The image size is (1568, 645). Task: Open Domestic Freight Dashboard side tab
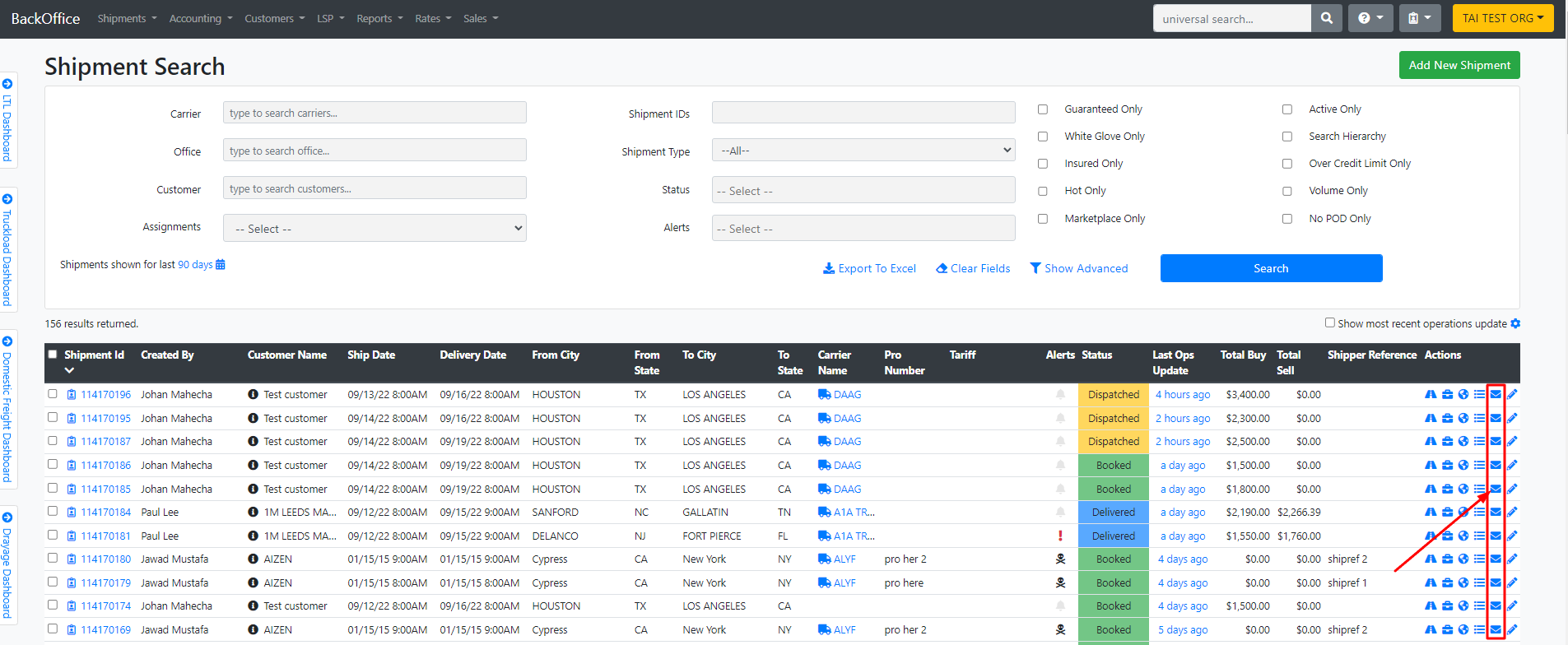point(7,408)
